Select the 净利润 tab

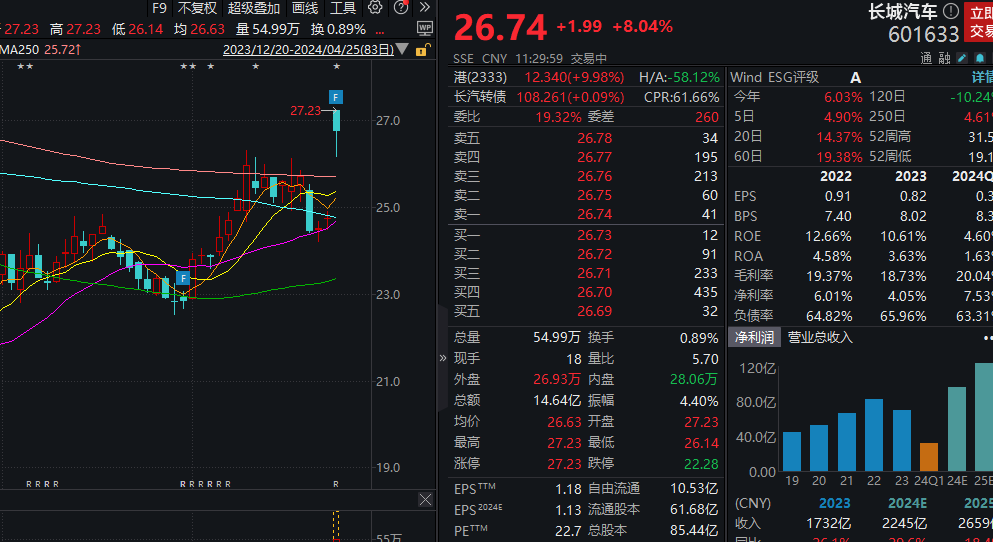tap(754, 337)
